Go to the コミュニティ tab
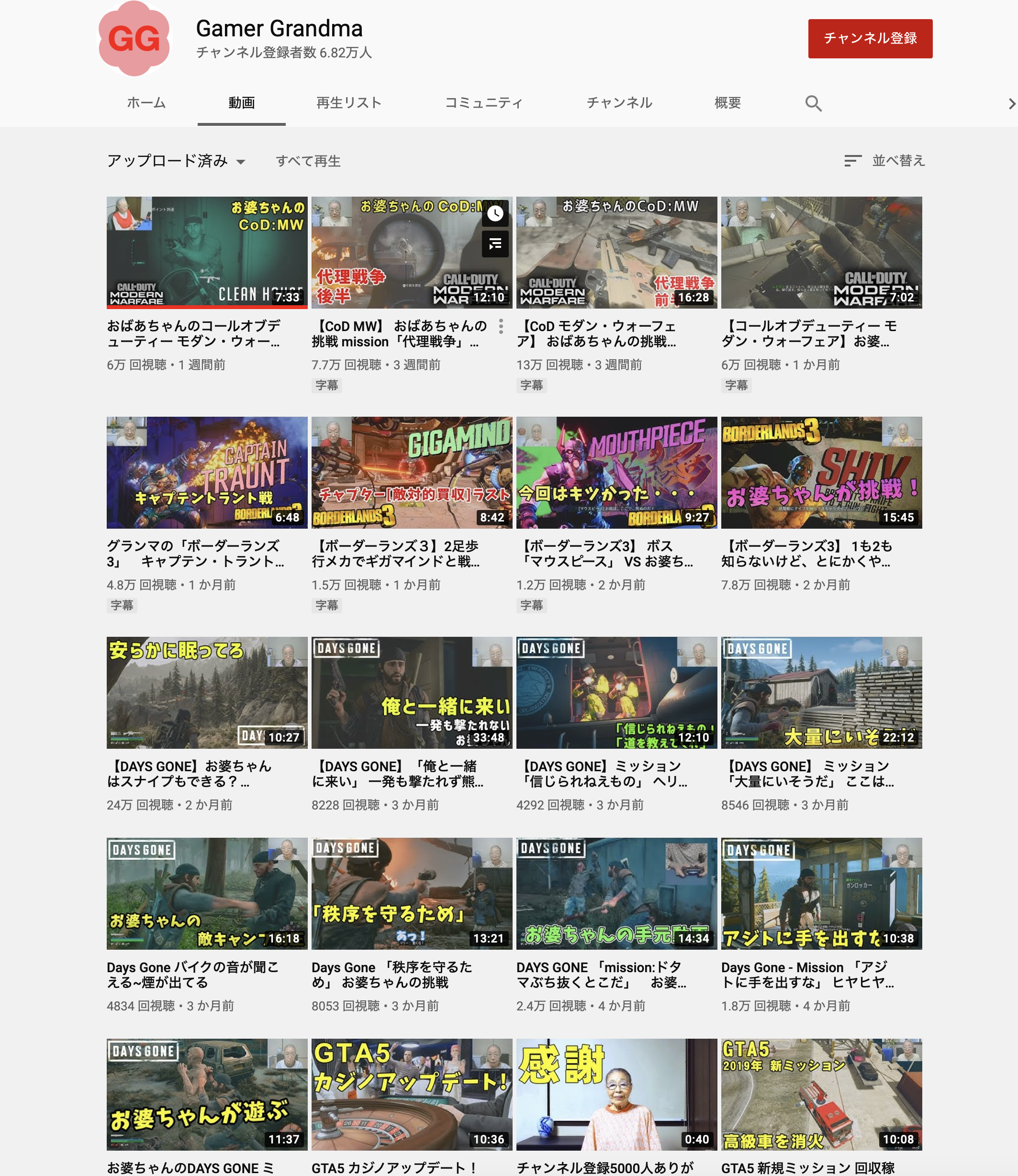Viewport: 1018px width, 1176px height. pos(483,103)
